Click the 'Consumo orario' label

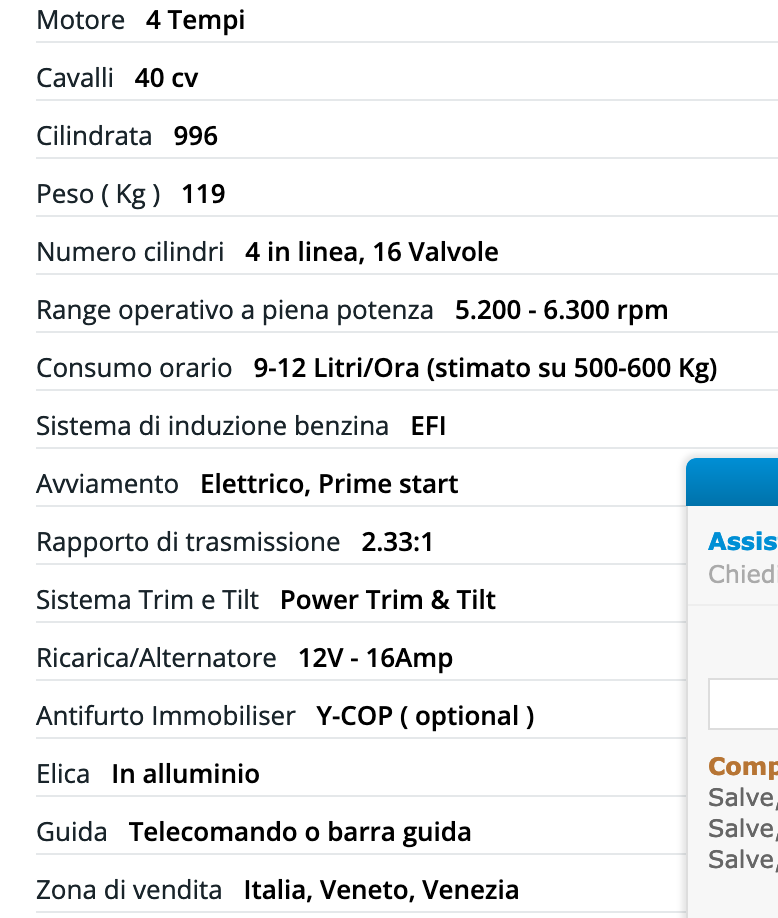pyautogui.click(x=134, y=368)
